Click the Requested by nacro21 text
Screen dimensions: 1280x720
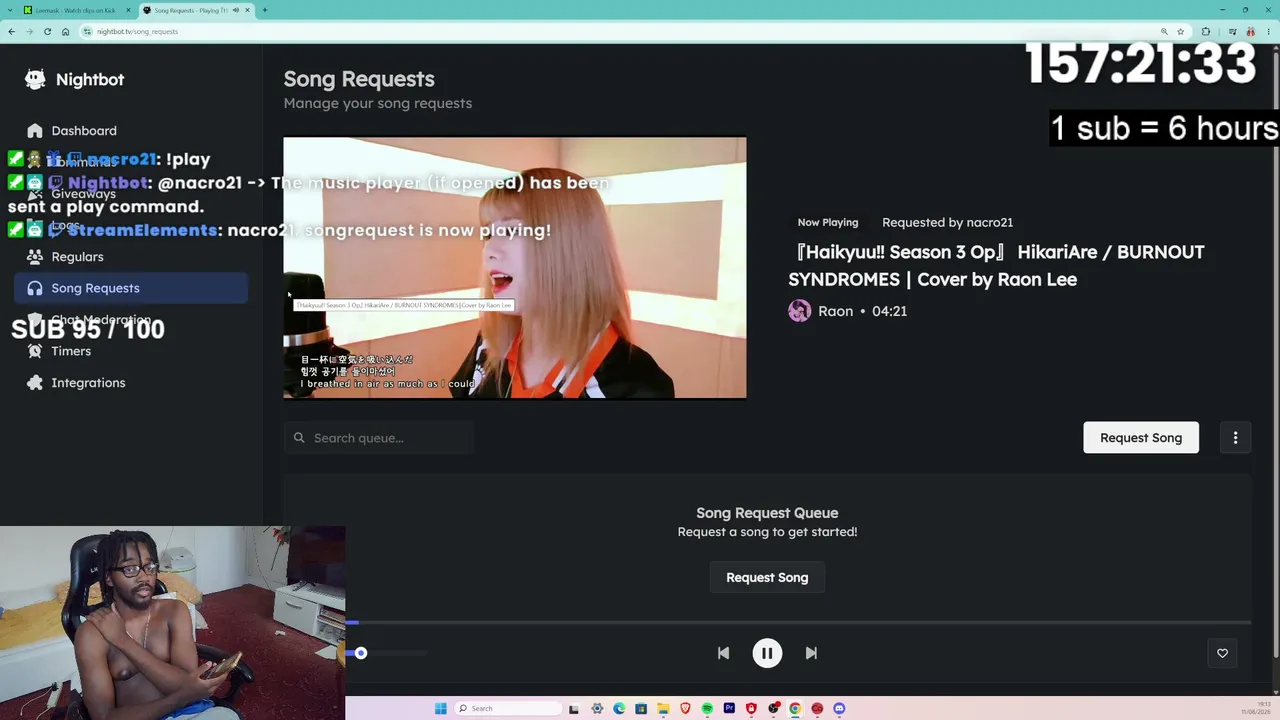[947, 222]
